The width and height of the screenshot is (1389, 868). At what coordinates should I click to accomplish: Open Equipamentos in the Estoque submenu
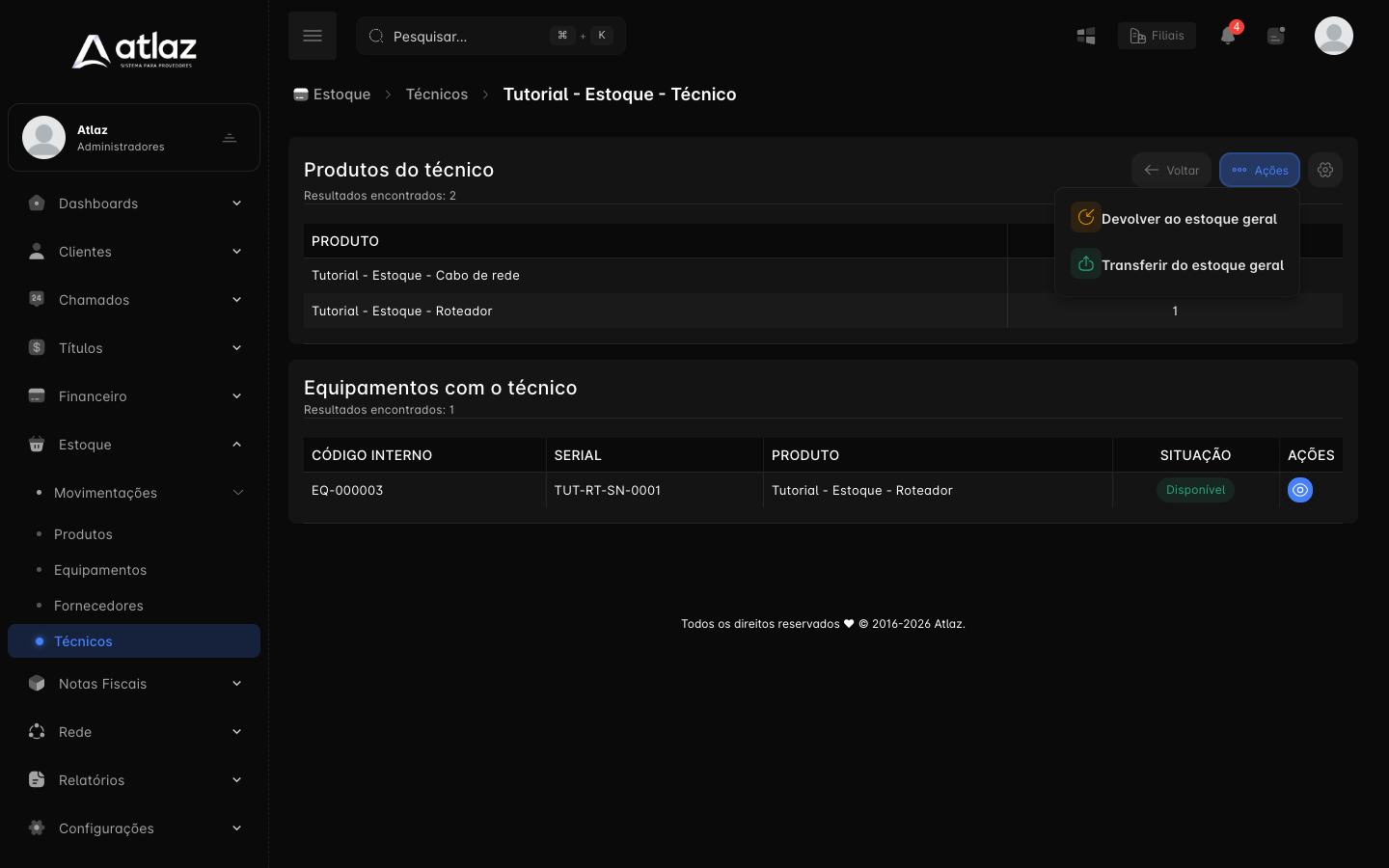[100, 570]
